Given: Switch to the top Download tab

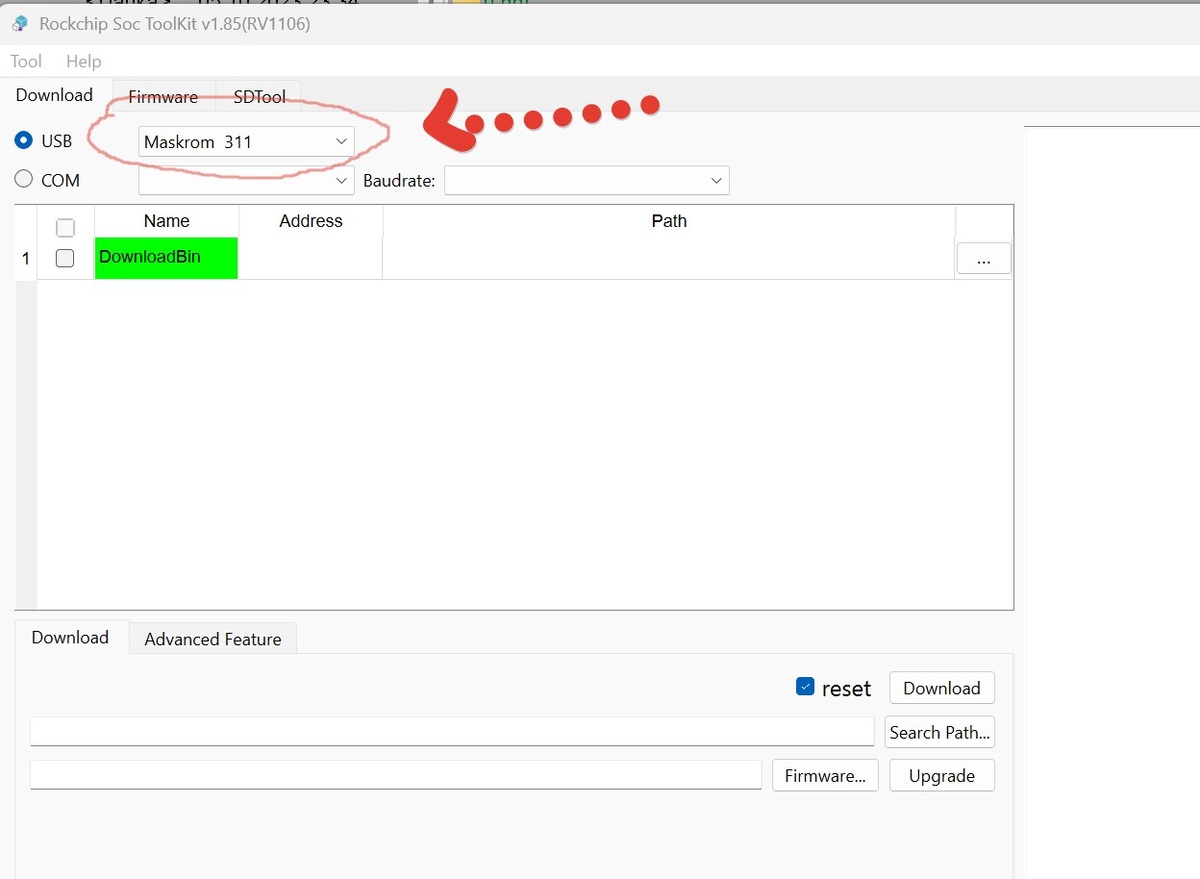Looking at the screenshot, I should [x=55, y=95].
